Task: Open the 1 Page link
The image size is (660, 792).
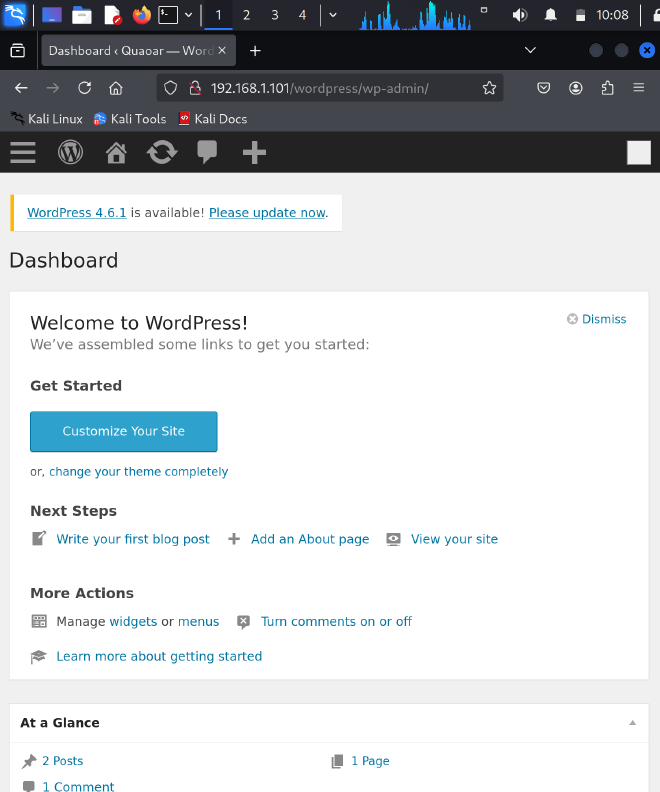Action: 371,761
